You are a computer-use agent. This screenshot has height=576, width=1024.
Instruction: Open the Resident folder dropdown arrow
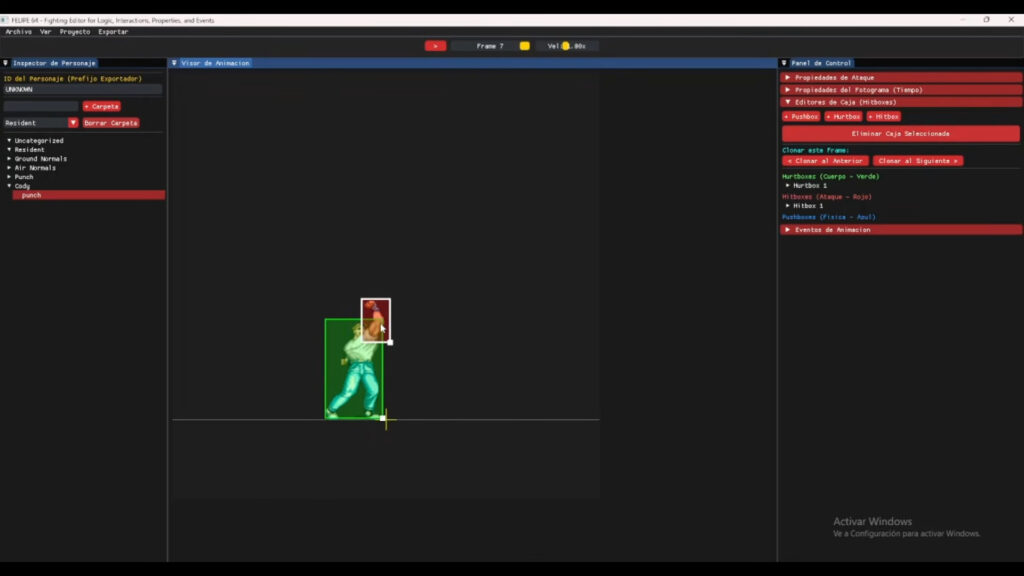click(x=72, y=123)
